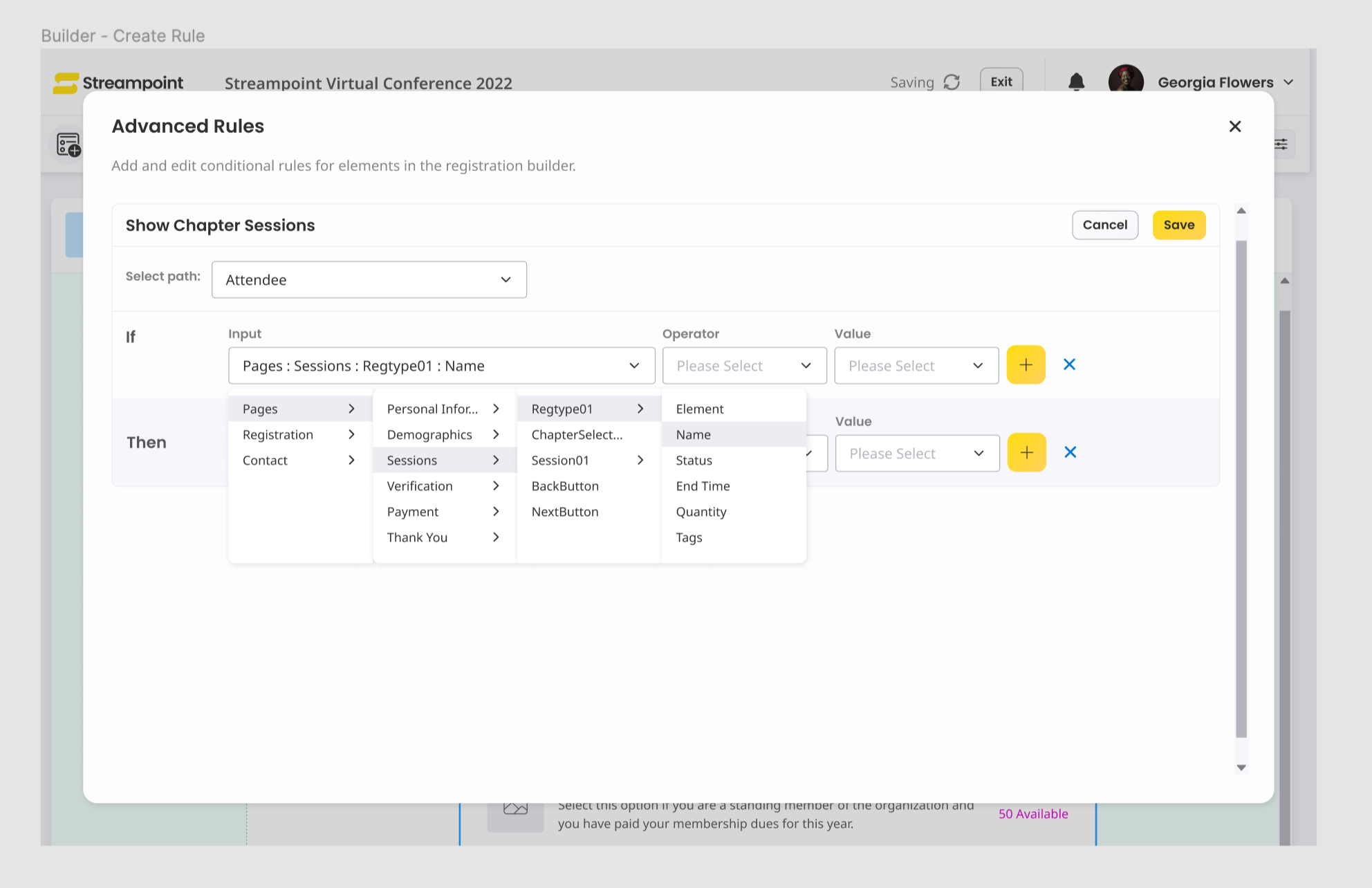Click yellow plus button in Then row
Viewport: 1372px width, 888px height.
pyautogui.click(x=1026, y=452)
